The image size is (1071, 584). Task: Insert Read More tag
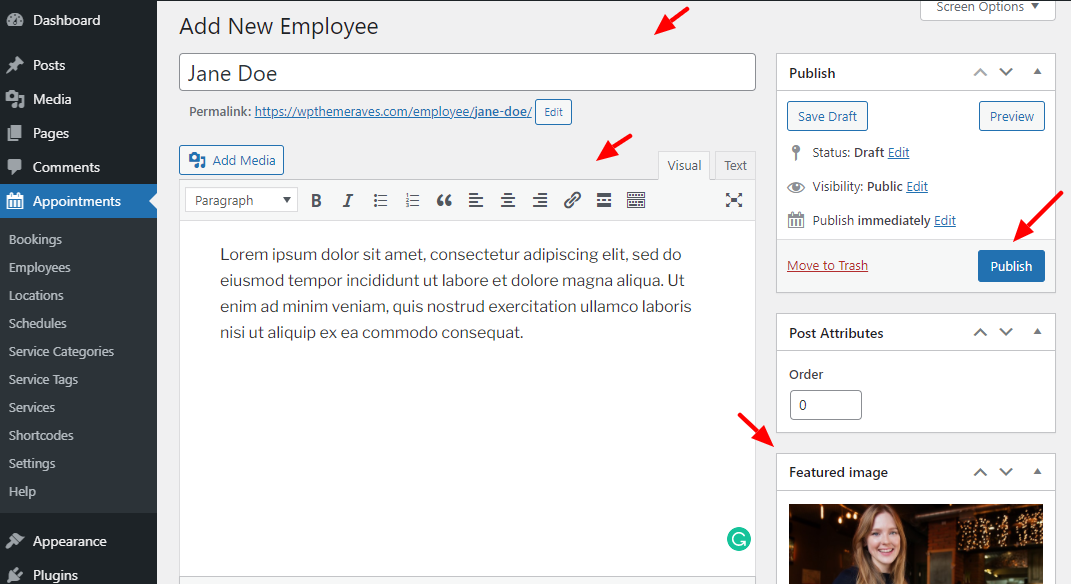(x=604, y=200)
